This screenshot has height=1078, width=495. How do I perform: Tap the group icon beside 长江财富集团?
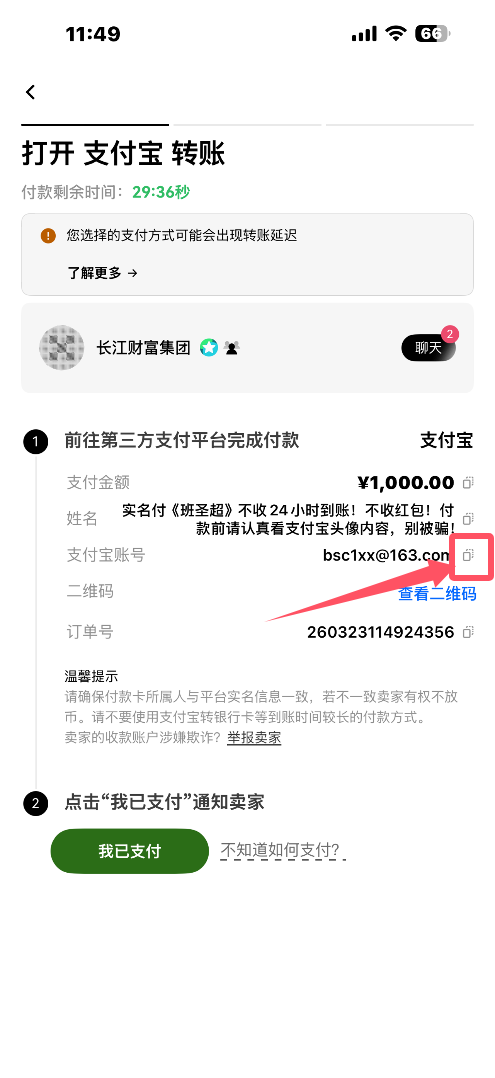[x=232, y=349]
